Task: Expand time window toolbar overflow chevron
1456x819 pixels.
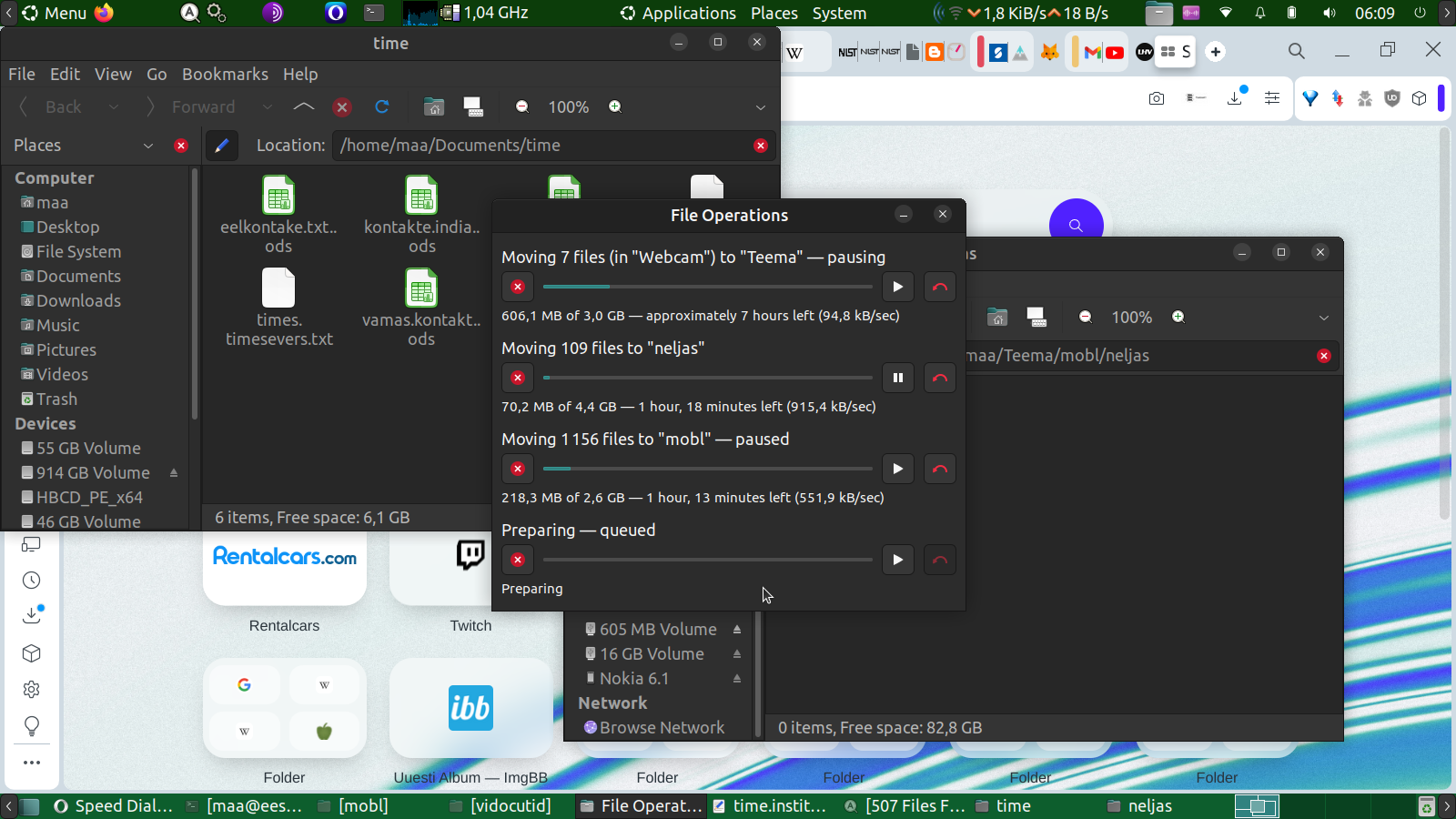Action: [761, 107]
